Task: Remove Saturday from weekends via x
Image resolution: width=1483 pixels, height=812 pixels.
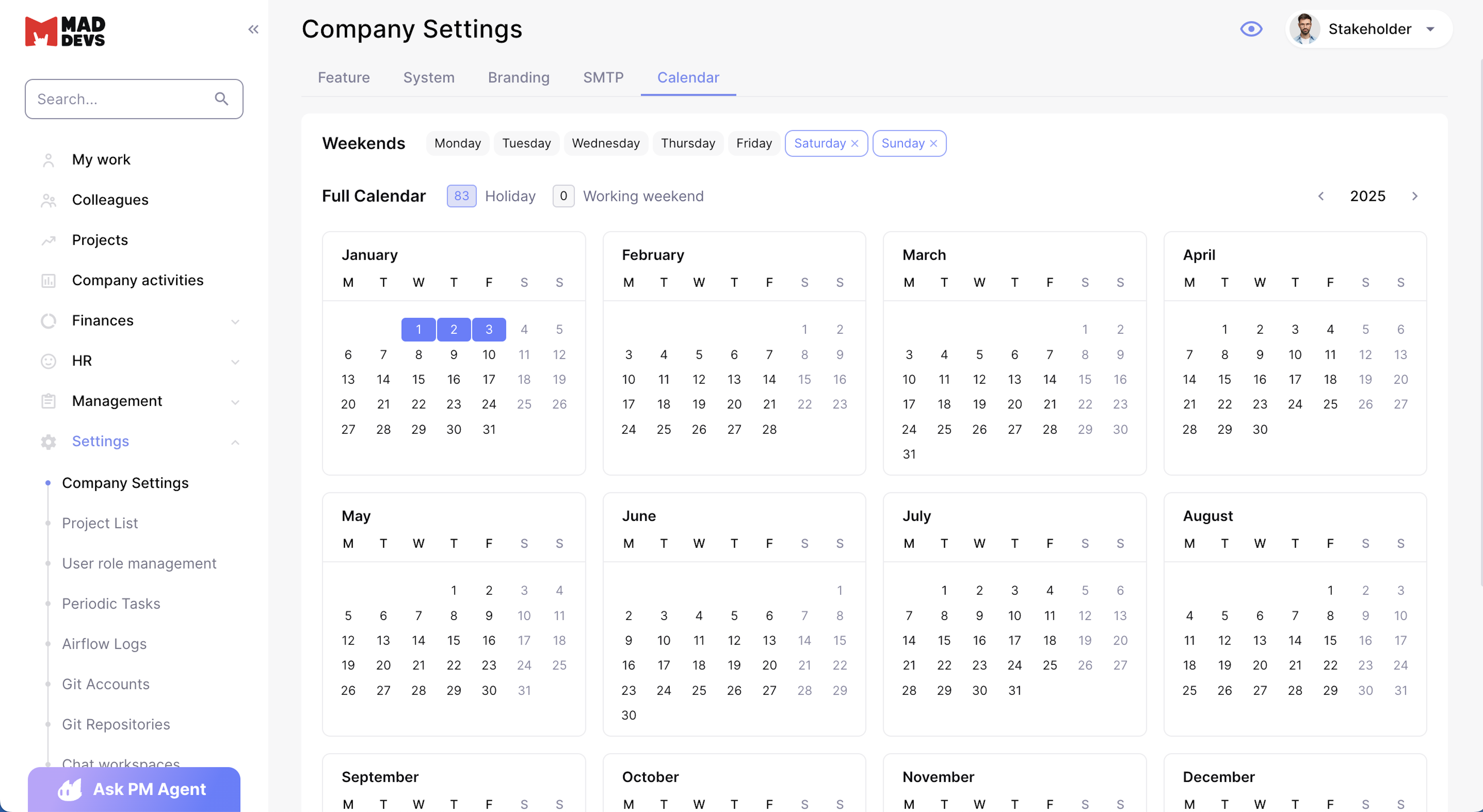Action: pos(855,144)
